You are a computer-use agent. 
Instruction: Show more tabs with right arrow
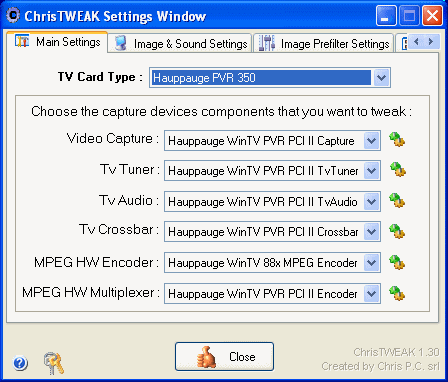[431, 42]
